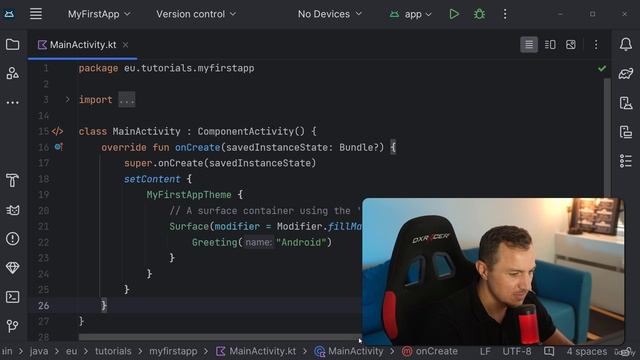Click the MyFirstAppTheme text on line 19
640x360 pixels.
pos(189,195)
